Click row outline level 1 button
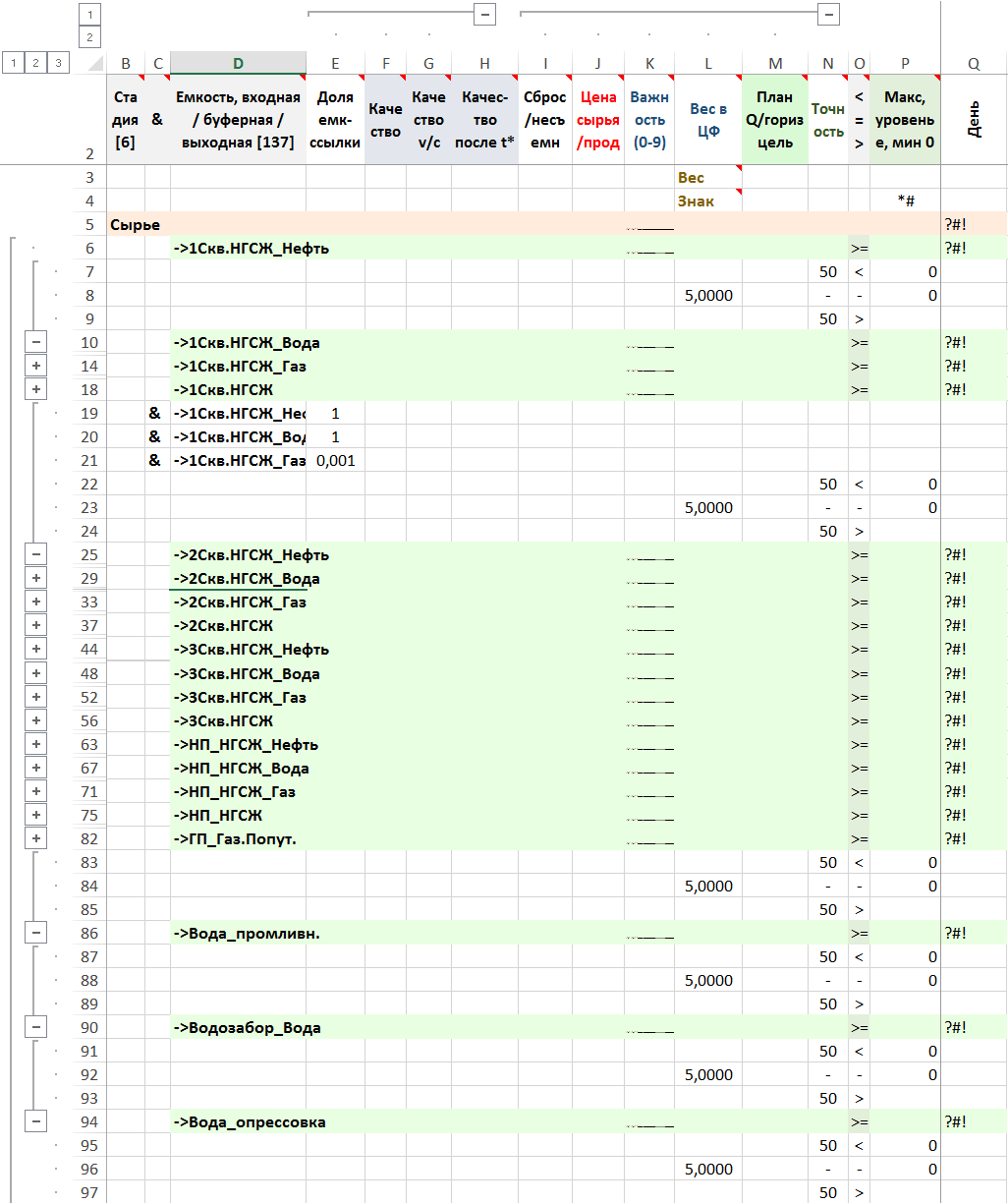1008x1204 pixels. coord(13,63)
